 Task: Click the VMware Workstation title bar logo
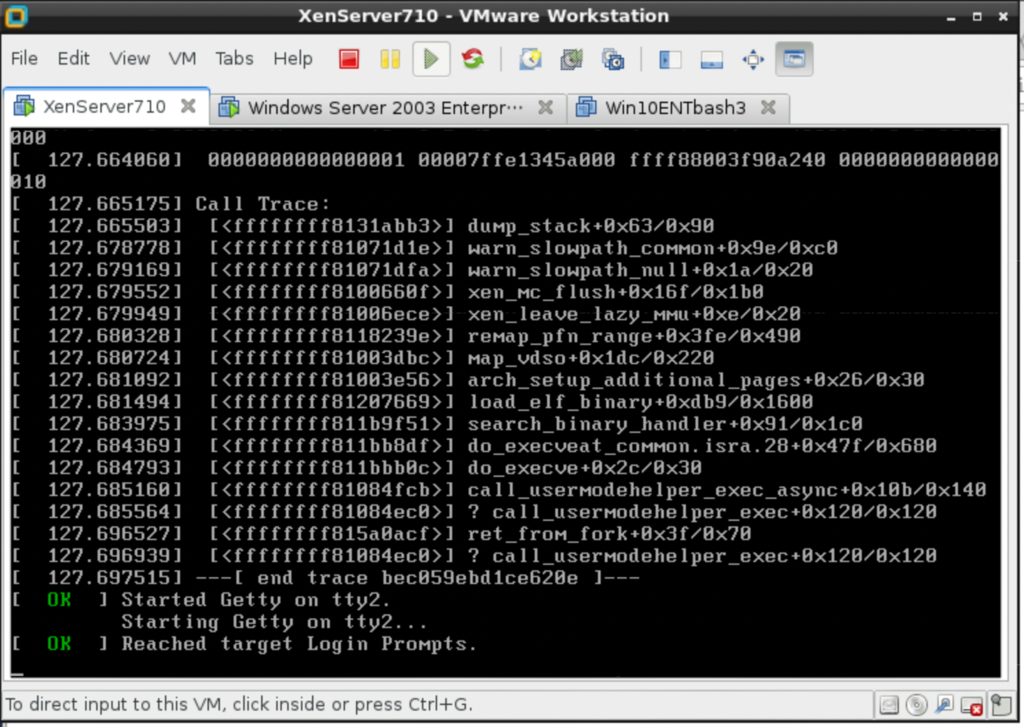pyautogui.click(x=16, y=16)
